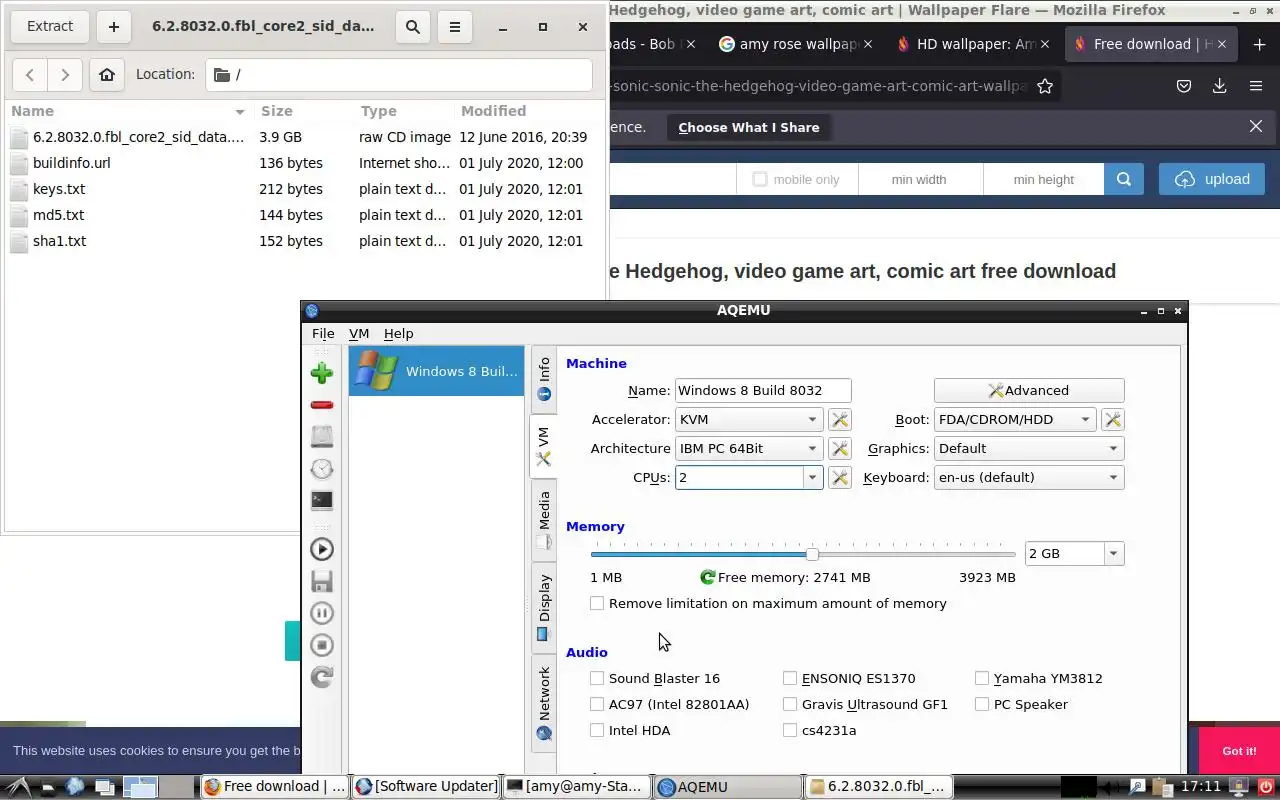Open the Graphics dropdown set to Default
The image size is (1280, 800).
[x=1029, y=448]
